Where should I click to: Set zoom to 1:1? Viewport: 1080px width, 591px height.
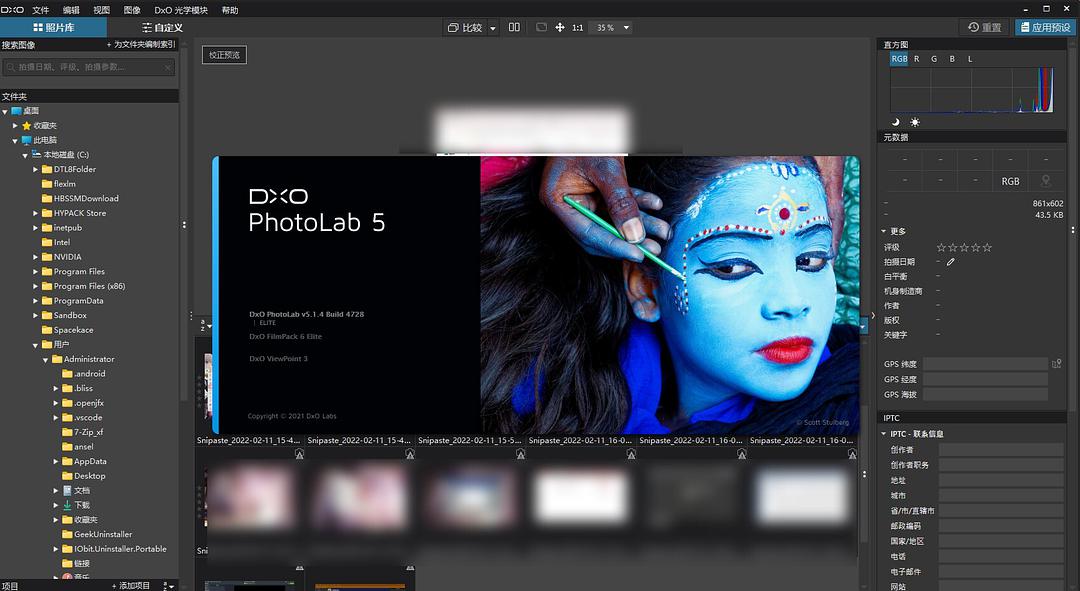(x=577, y=28)
